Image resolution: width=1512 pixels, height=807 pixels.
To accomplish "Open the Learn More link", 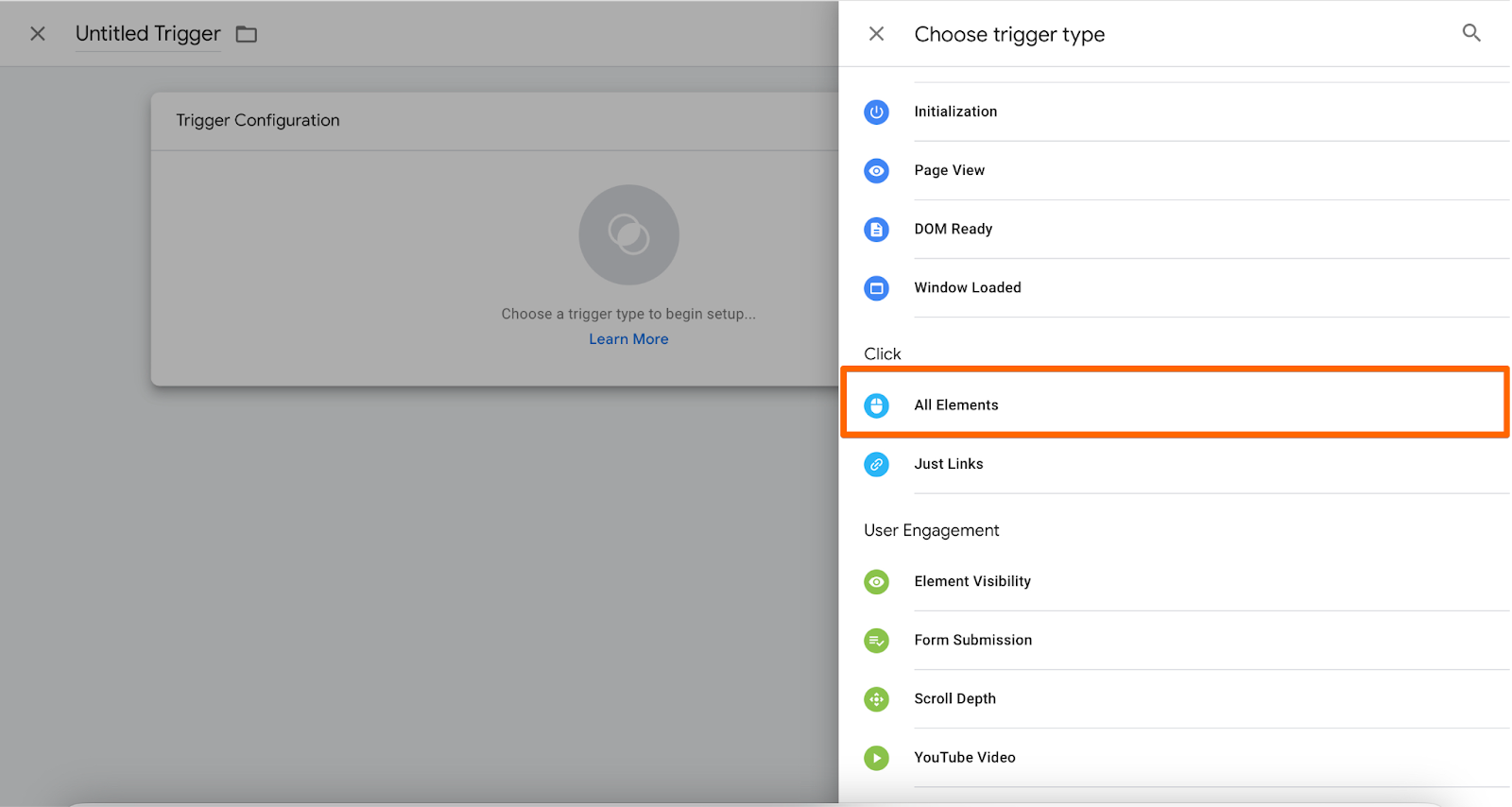I will tap(628, 339).
